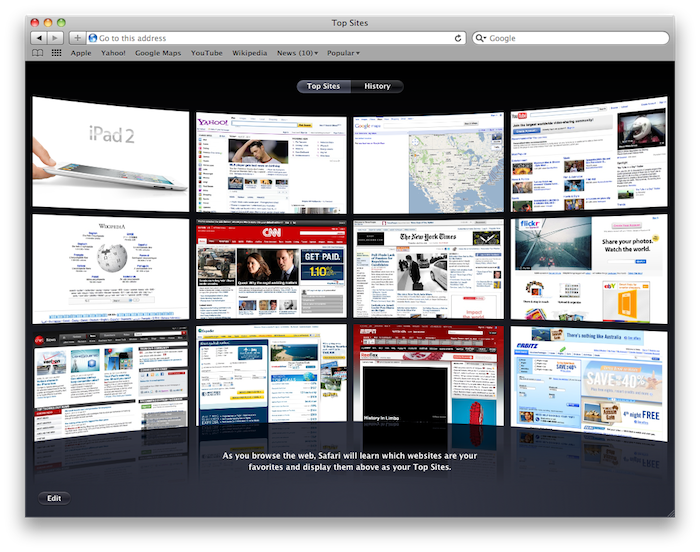
Task: Open the Expedia site thumbnail
Action: point(271,374)
